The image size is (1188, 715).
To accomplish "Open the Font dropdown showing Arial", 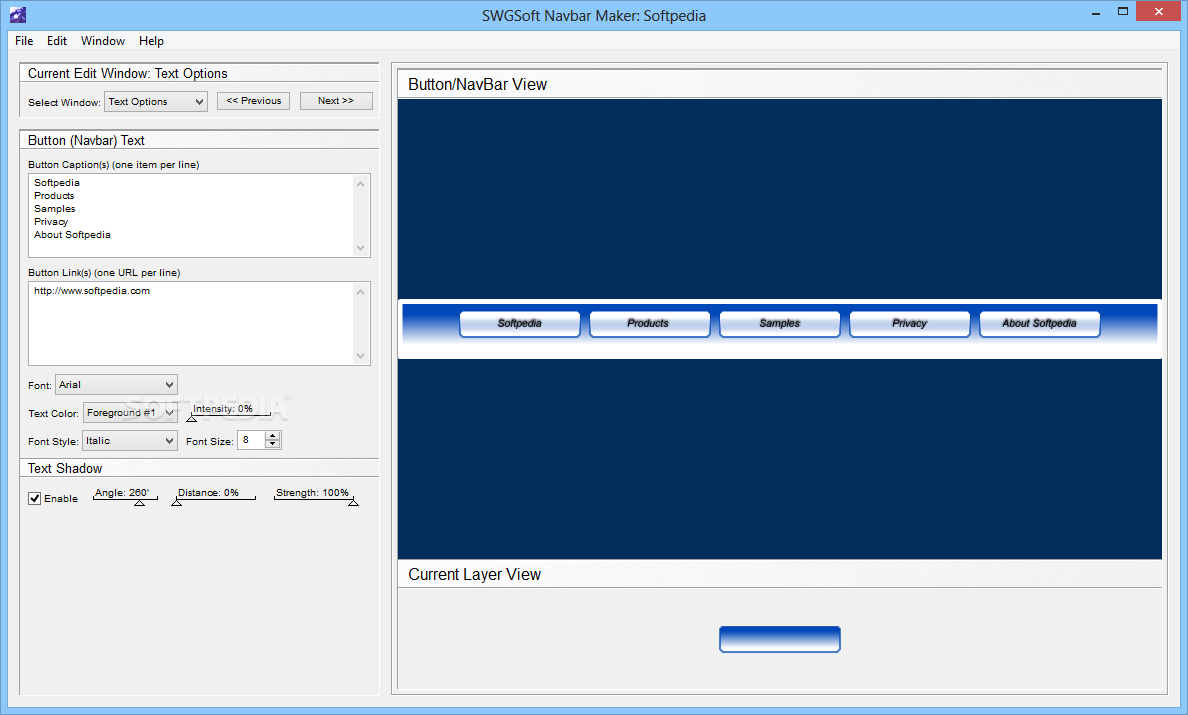I will point(116,385).
